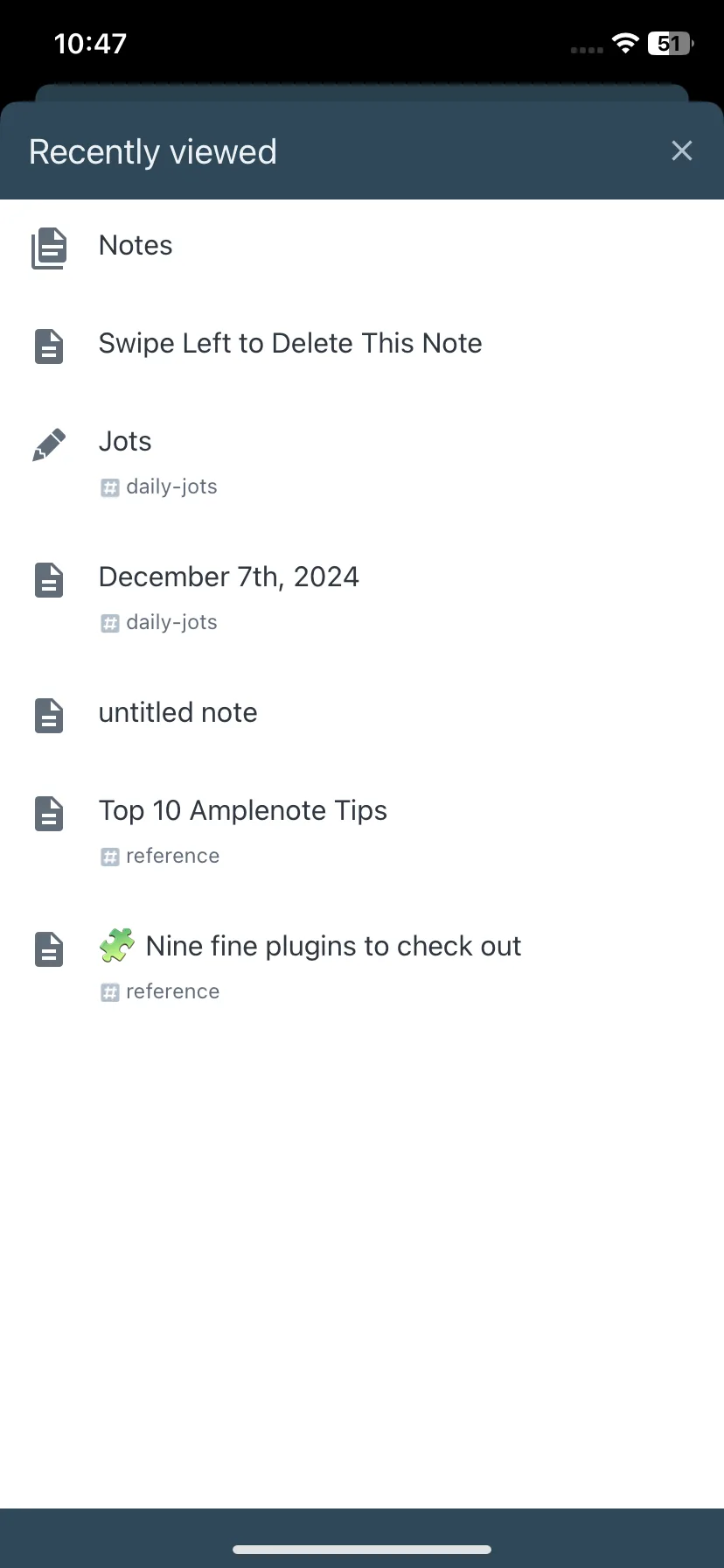Viewport: 724px width, 1568px height.
Task: Tap the document icon beside Swipe Left note
Action: coord(49,346)
